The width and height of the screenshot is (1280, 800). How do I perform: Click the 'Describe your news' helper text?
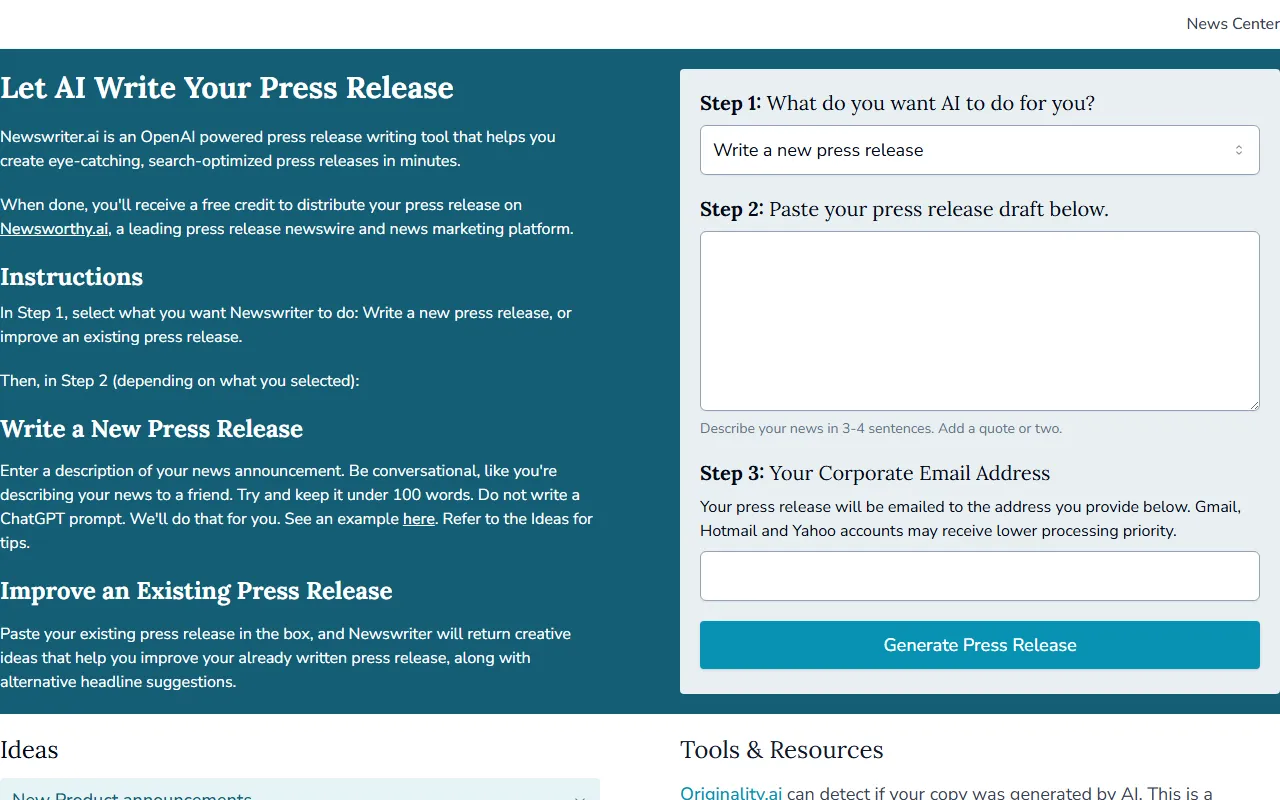pyautogui.click(x=880, y=429)
